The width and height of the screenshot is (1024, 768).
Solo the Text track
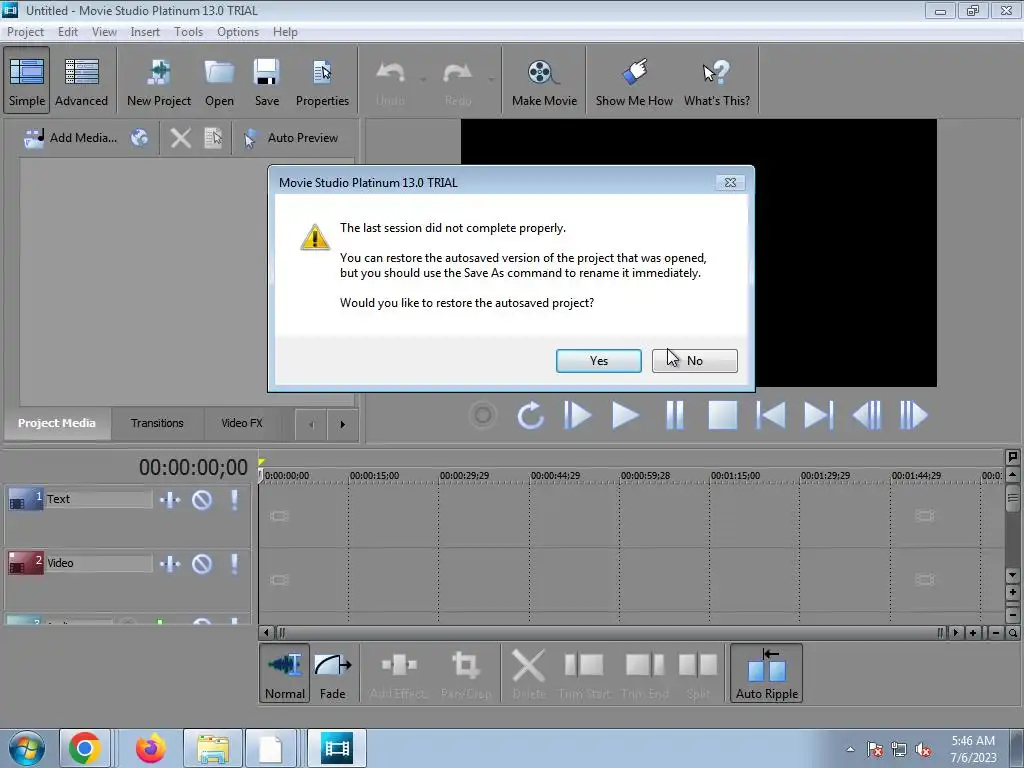pyautogui.click(x=234, y=500)
